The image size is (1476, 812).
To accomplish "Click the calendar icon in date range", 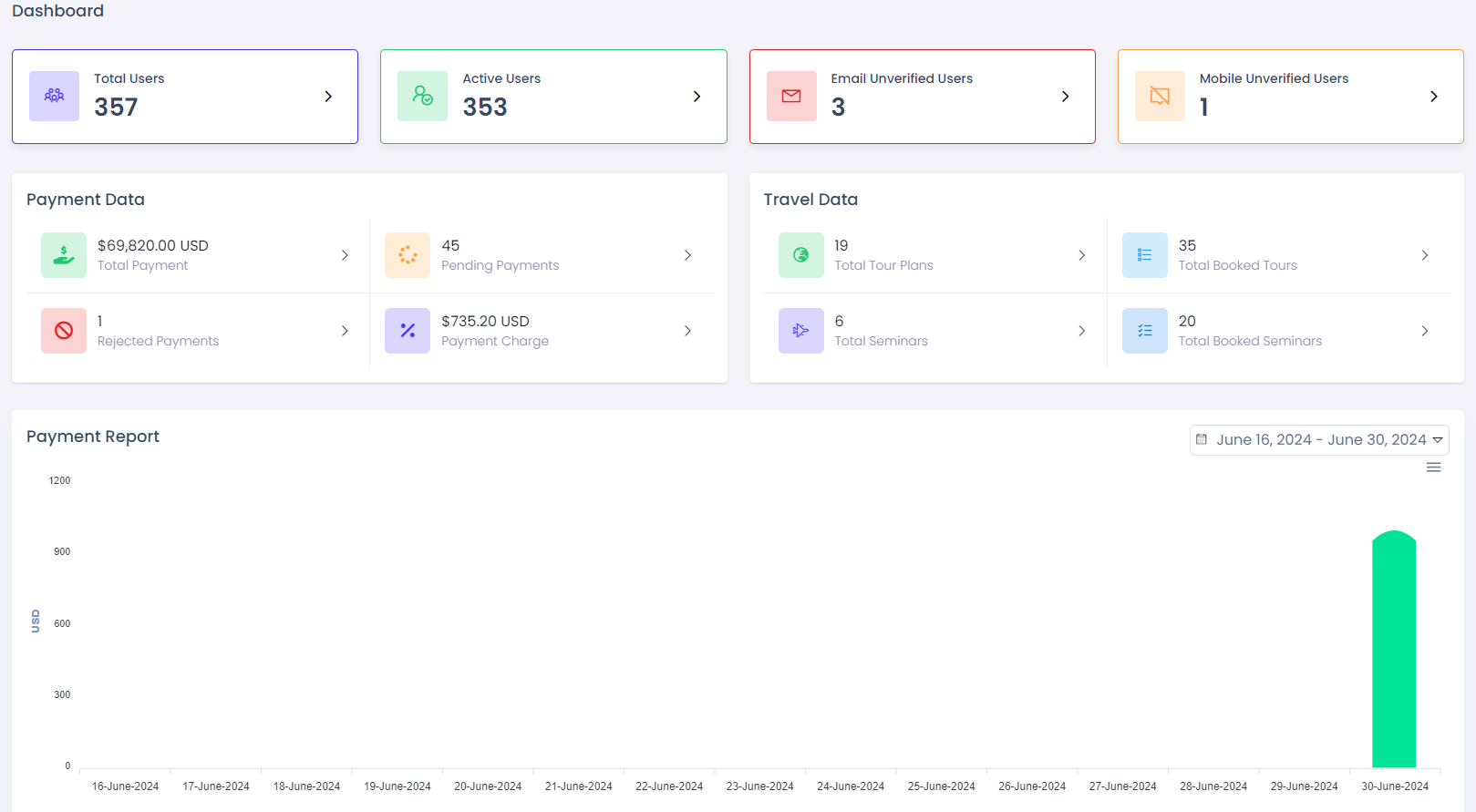I will coord(1202,439).
